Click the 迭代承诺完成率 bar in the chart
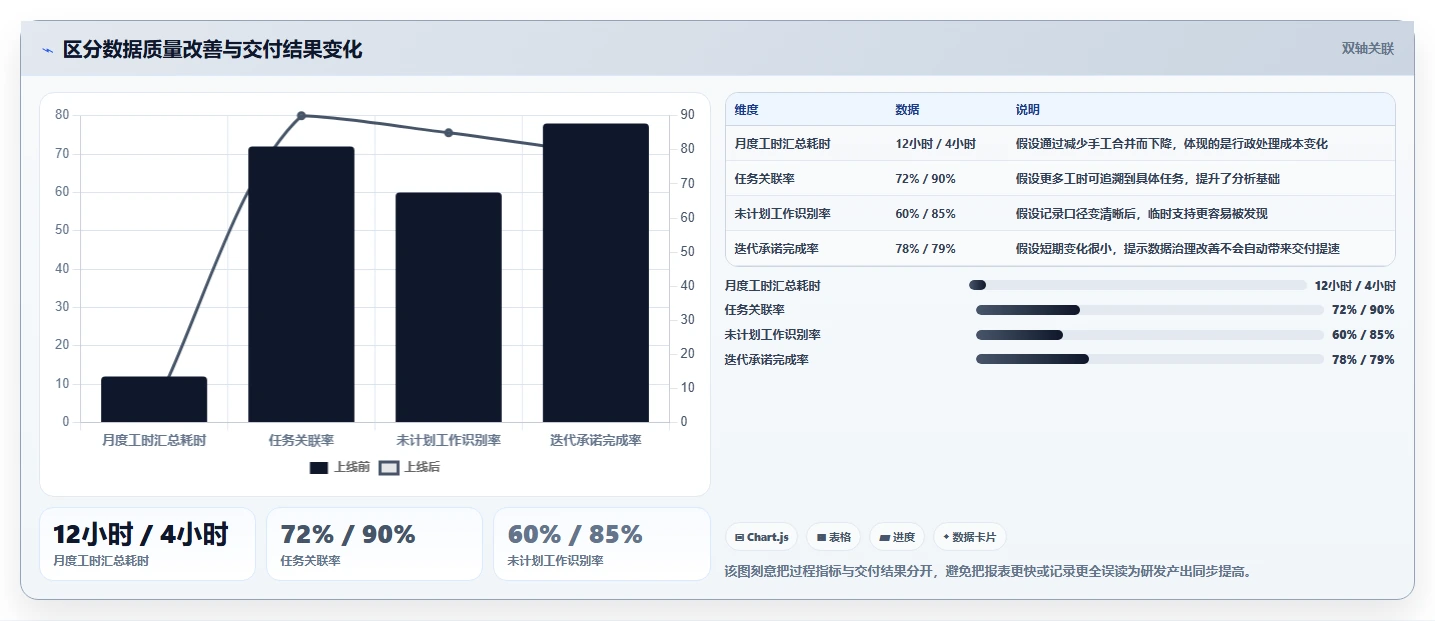1435x621 pixels. click(x=596, y=273)
